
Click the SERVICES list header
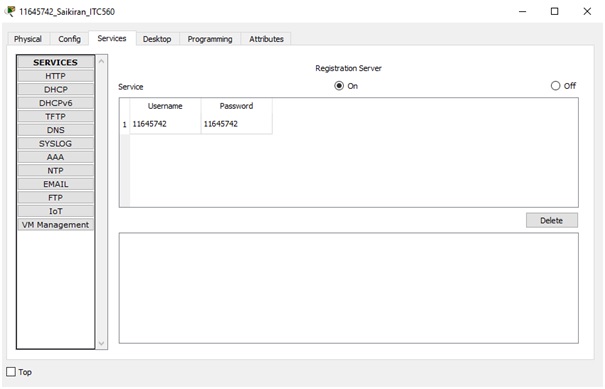[56, 62]
